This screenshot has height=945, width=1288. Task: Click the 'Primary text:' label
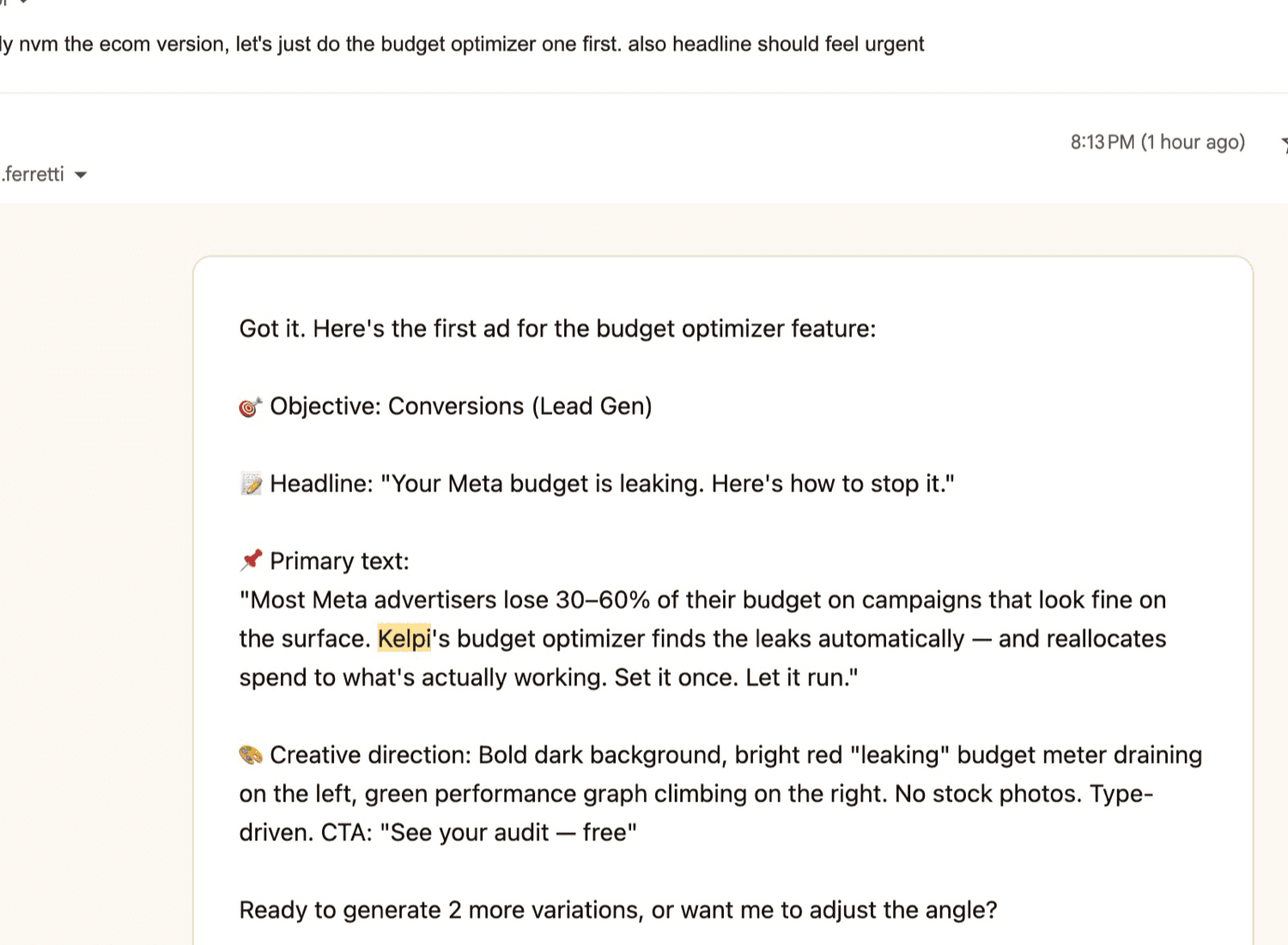pyautogui.click(x=339, y=561)
